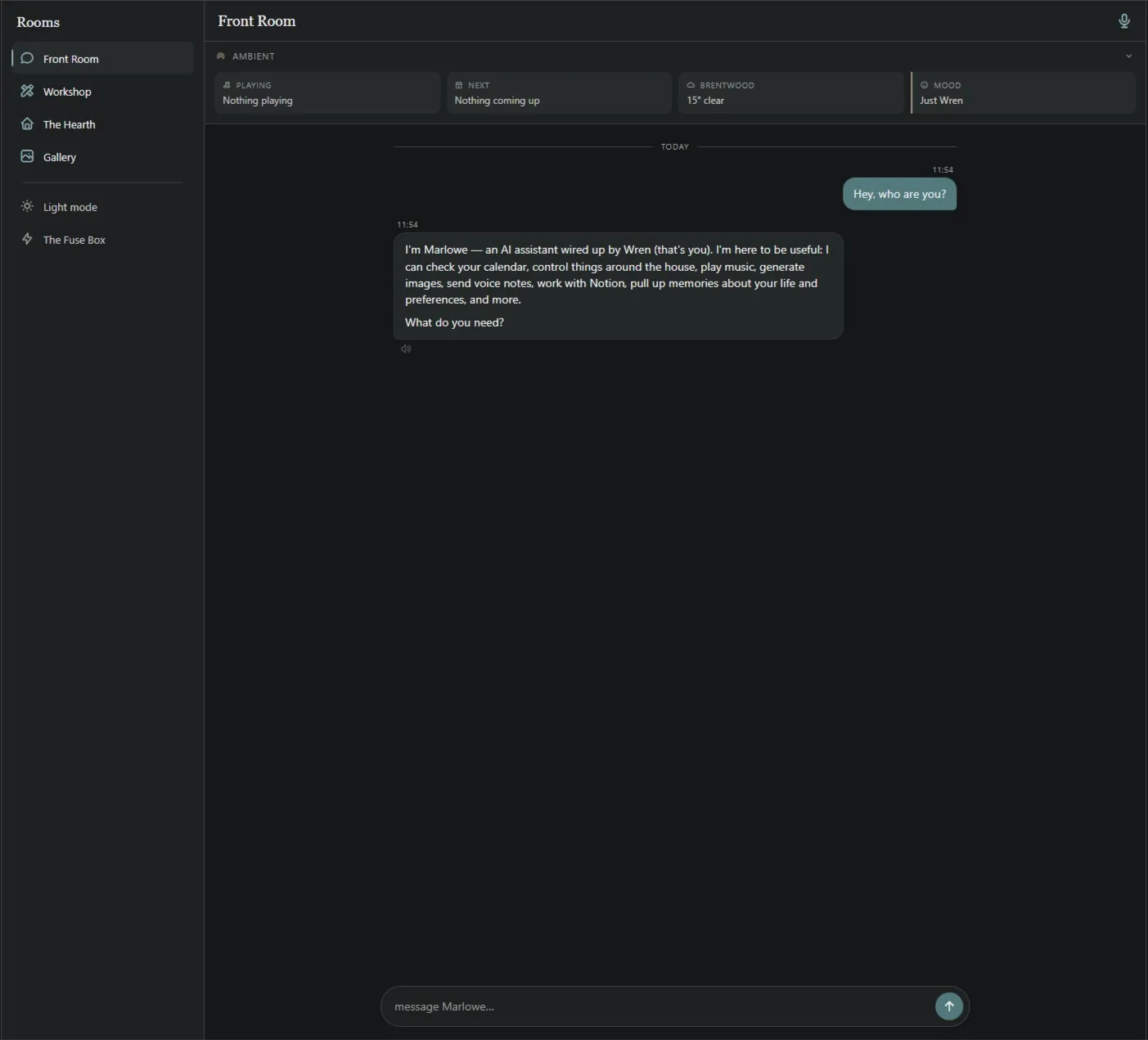
Task: Click the TODAY date separator label
Action: (x=675, y=147)
